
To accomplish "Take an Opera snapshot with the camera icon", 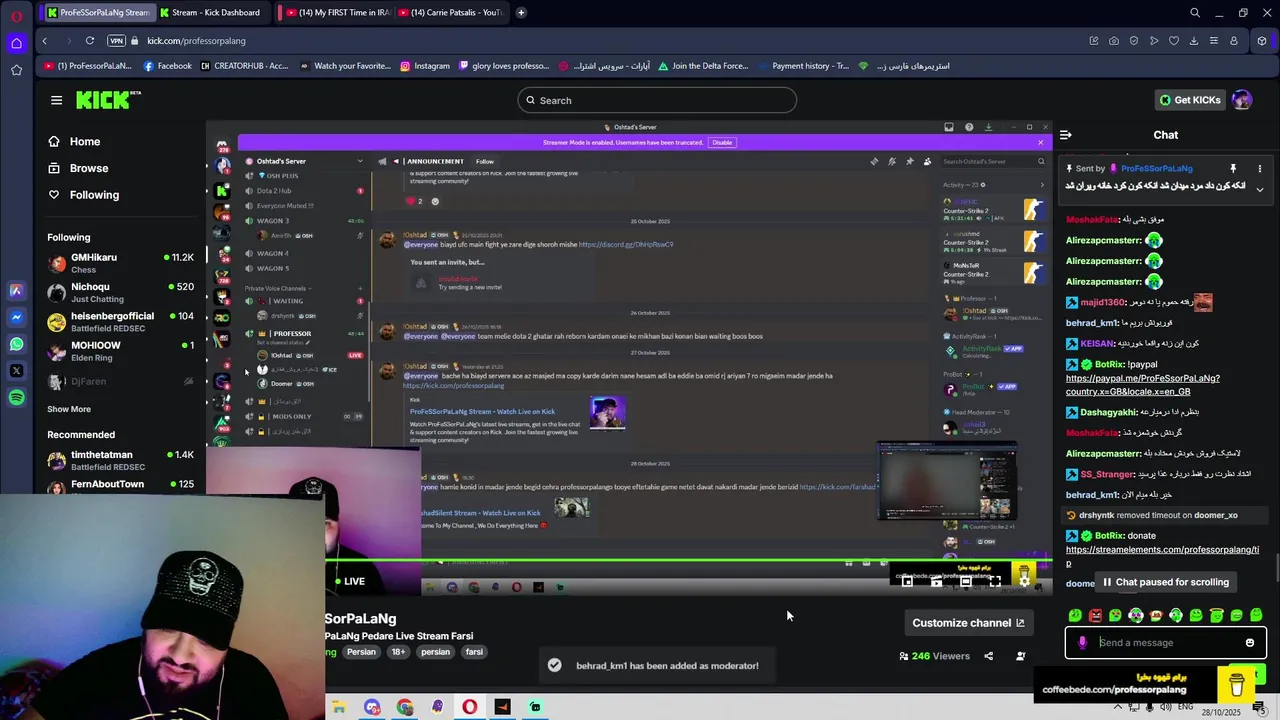I will click(x=1114, y=41).
